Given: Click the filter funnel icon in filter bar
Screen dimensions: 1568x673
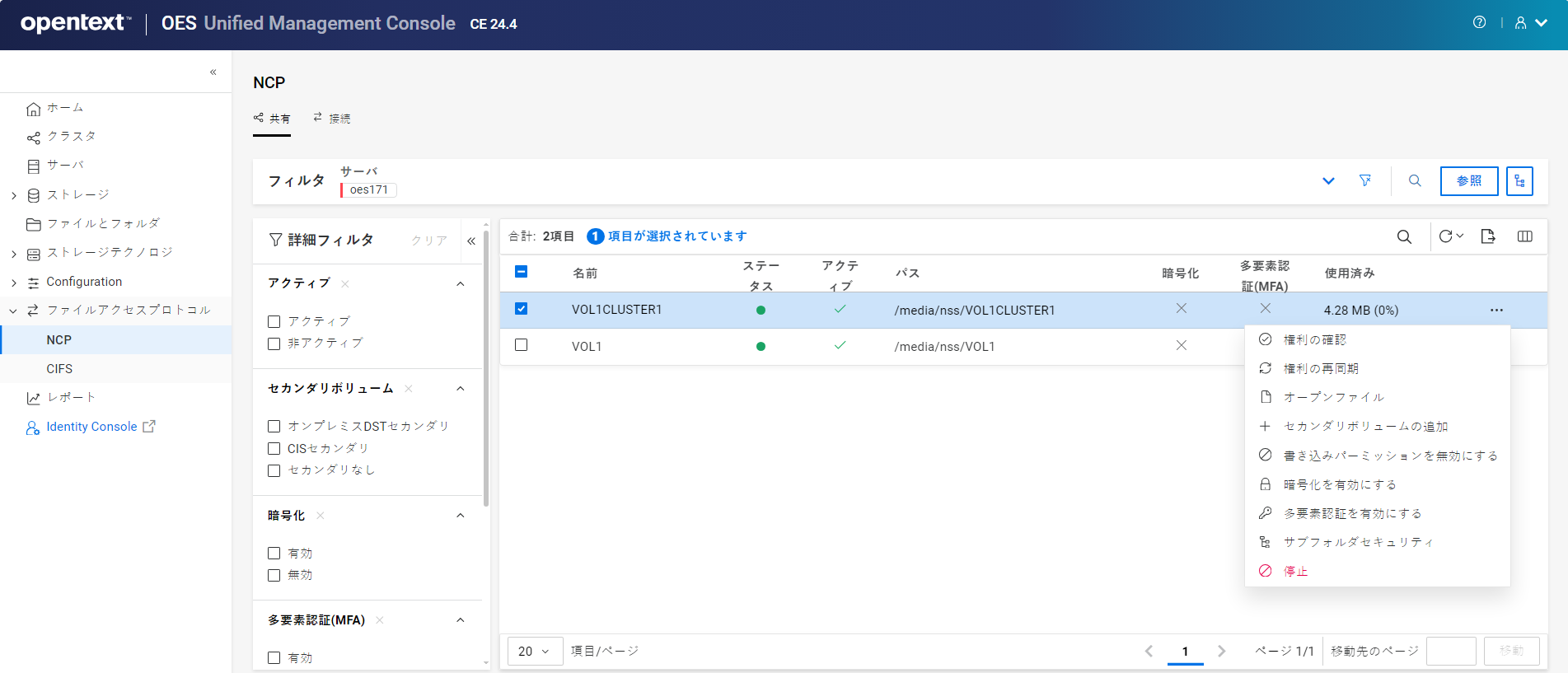Looking at the screenshot, I should tap(1365, 180).
